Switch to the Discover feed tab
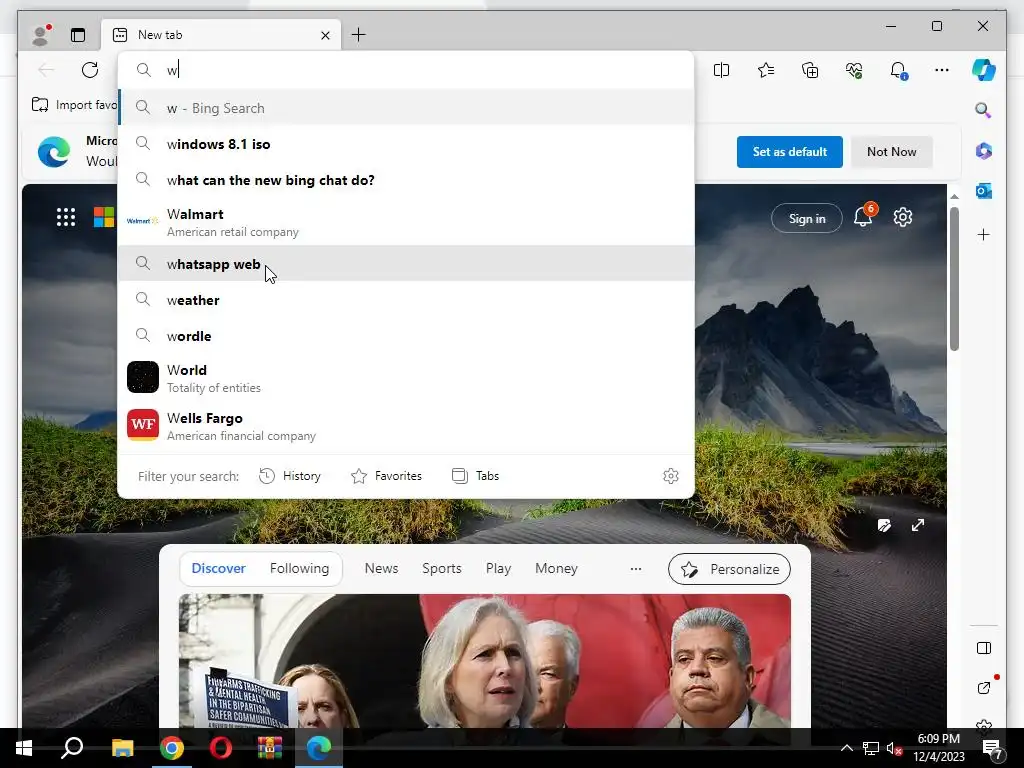 (x=218, y=568)
